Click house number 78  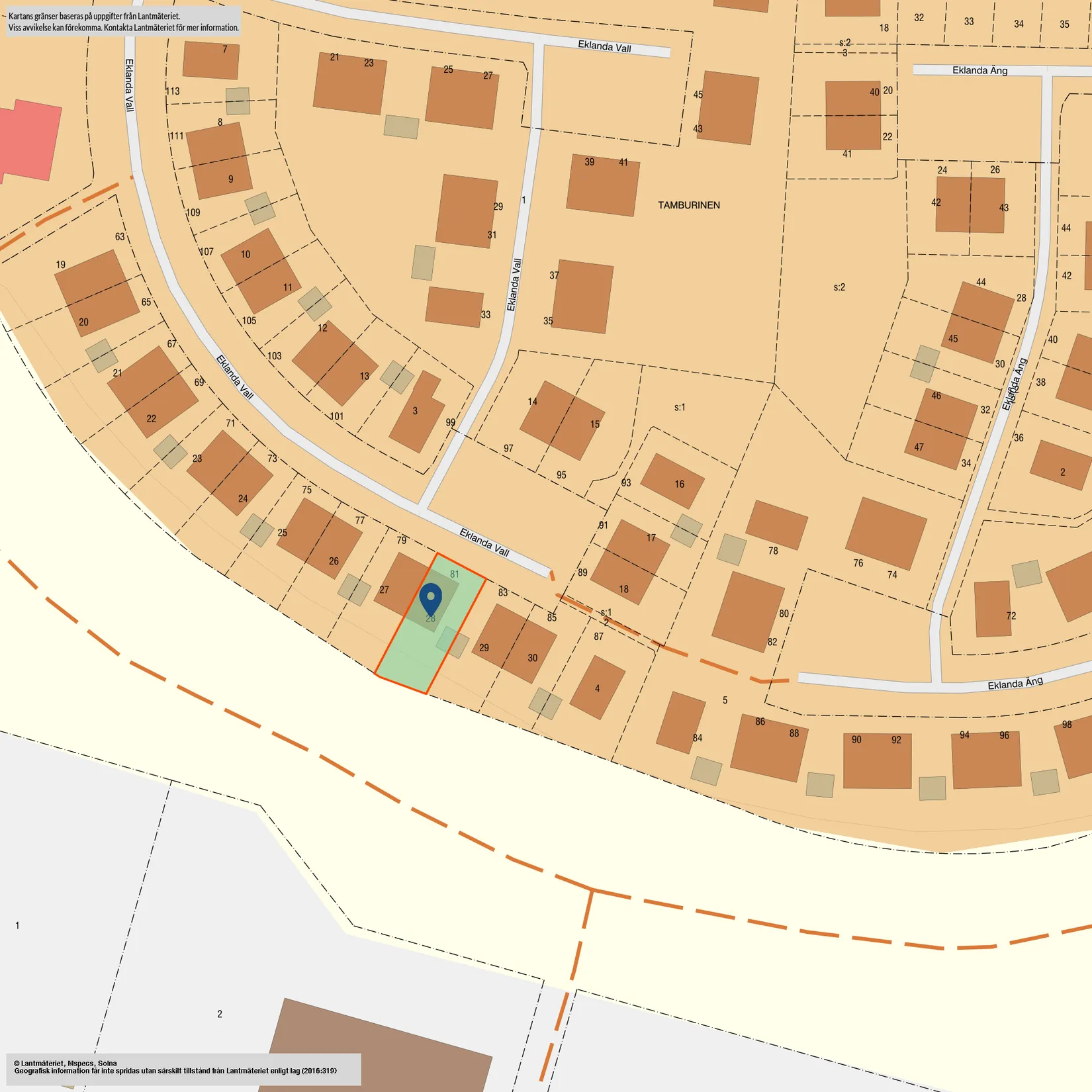point(776,525)
